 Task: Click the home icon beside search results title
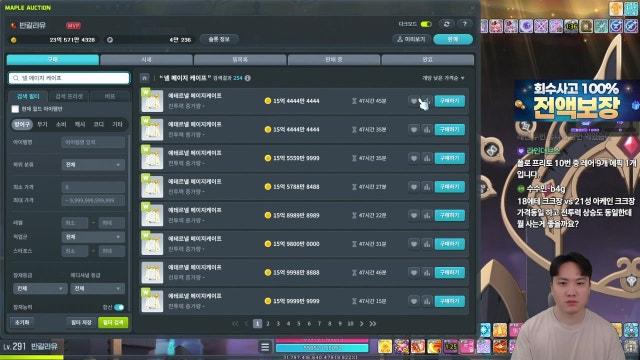[x=144, y=78]
